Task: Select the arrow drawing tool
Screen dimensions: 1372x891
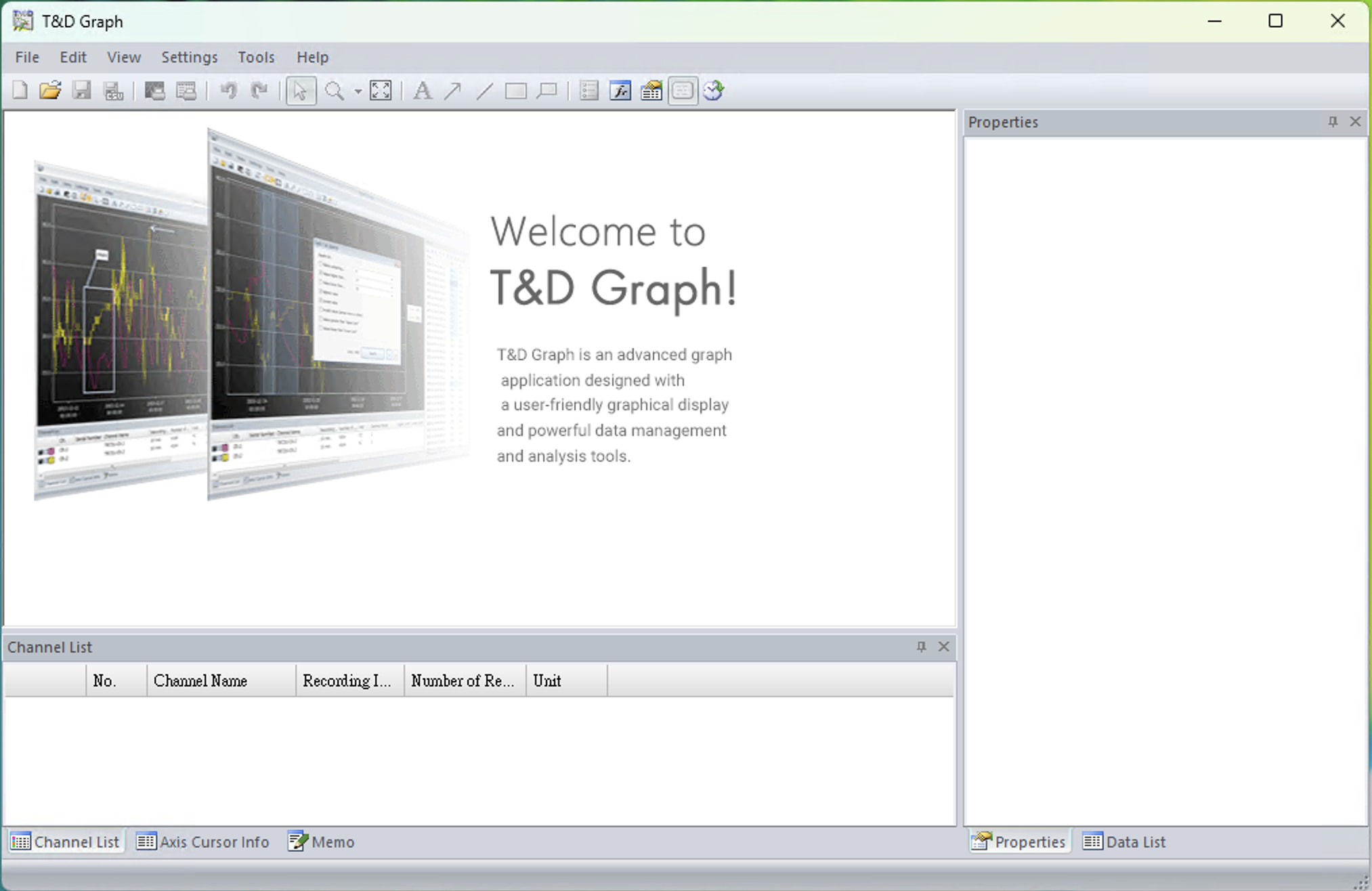Action: click(x=452, y=91)
